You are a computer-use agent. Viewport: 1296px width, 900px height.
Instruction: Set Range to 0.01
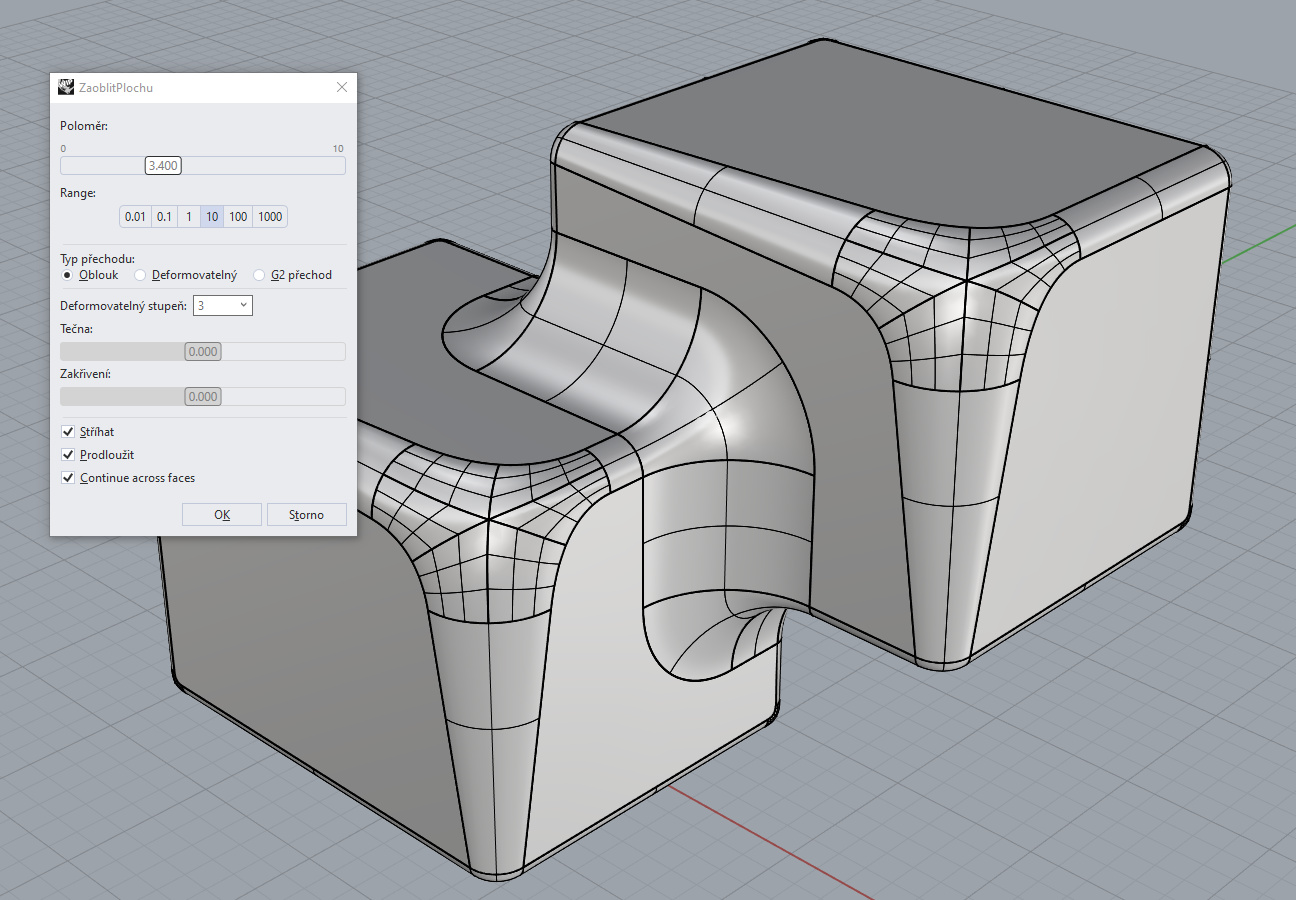click(x=135, y=217)
